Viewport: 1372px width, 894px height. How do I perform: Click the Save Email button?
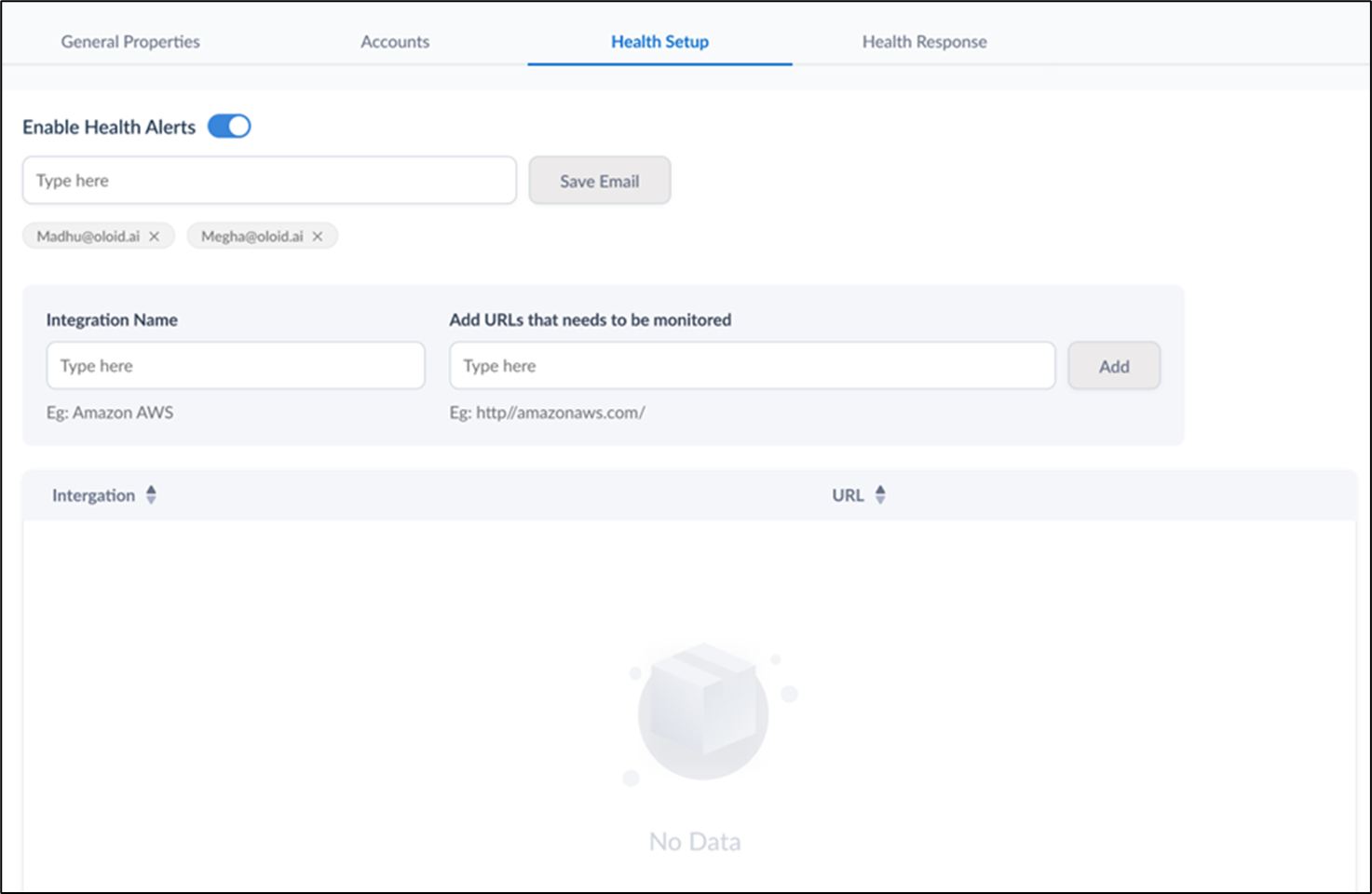(600, 181)
